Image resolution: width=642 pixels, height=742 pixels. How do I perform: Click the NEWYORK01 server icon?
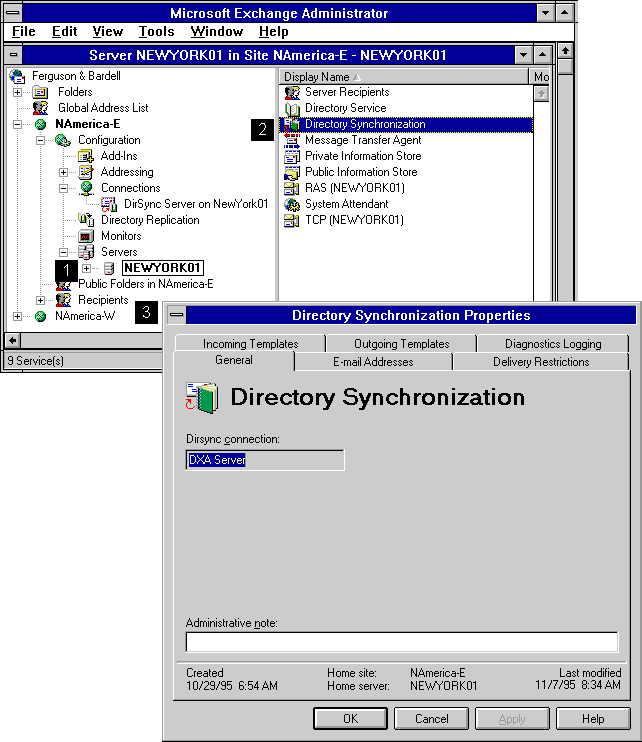pos(109,269)
